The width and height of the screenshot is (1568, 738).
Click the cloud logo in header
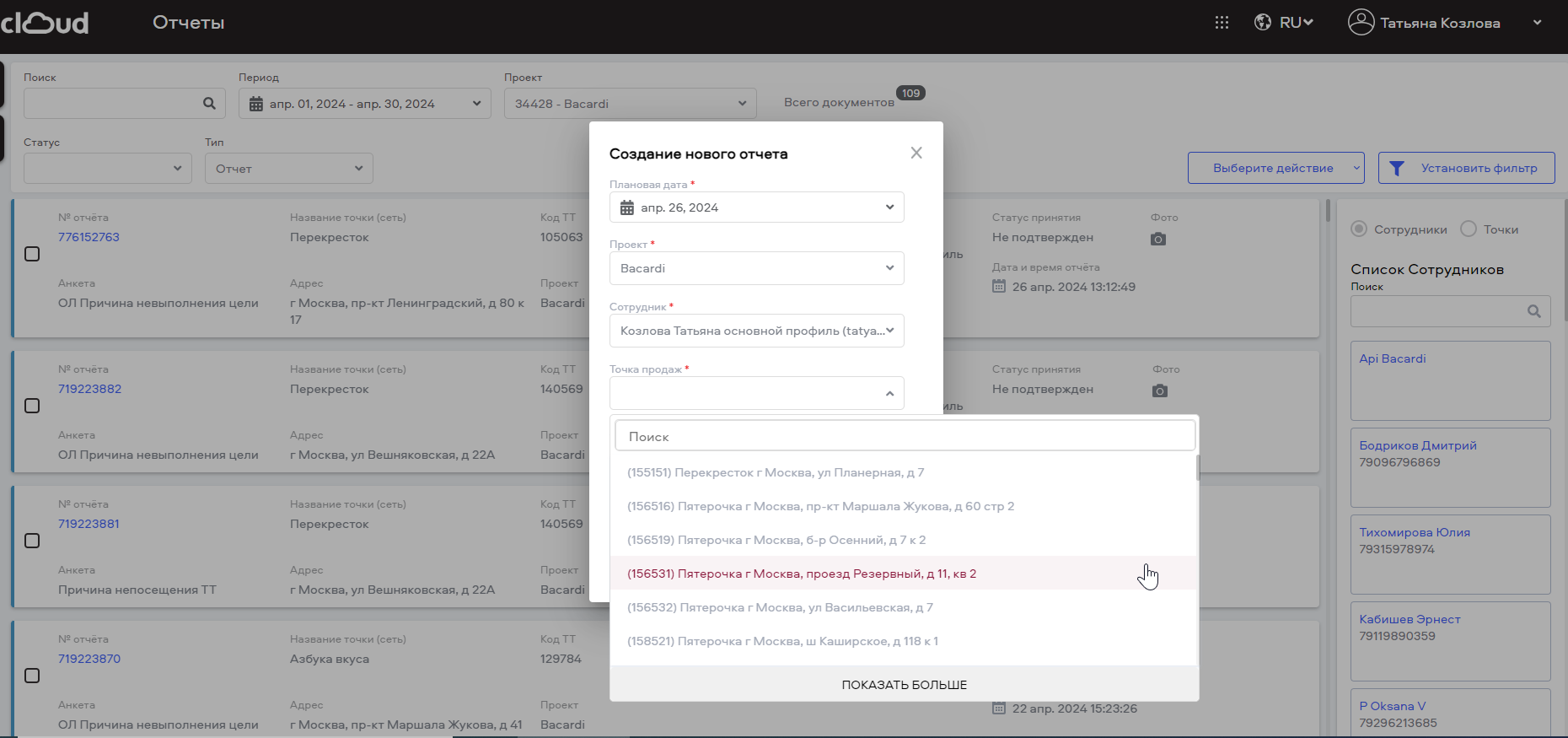(45, 22)
